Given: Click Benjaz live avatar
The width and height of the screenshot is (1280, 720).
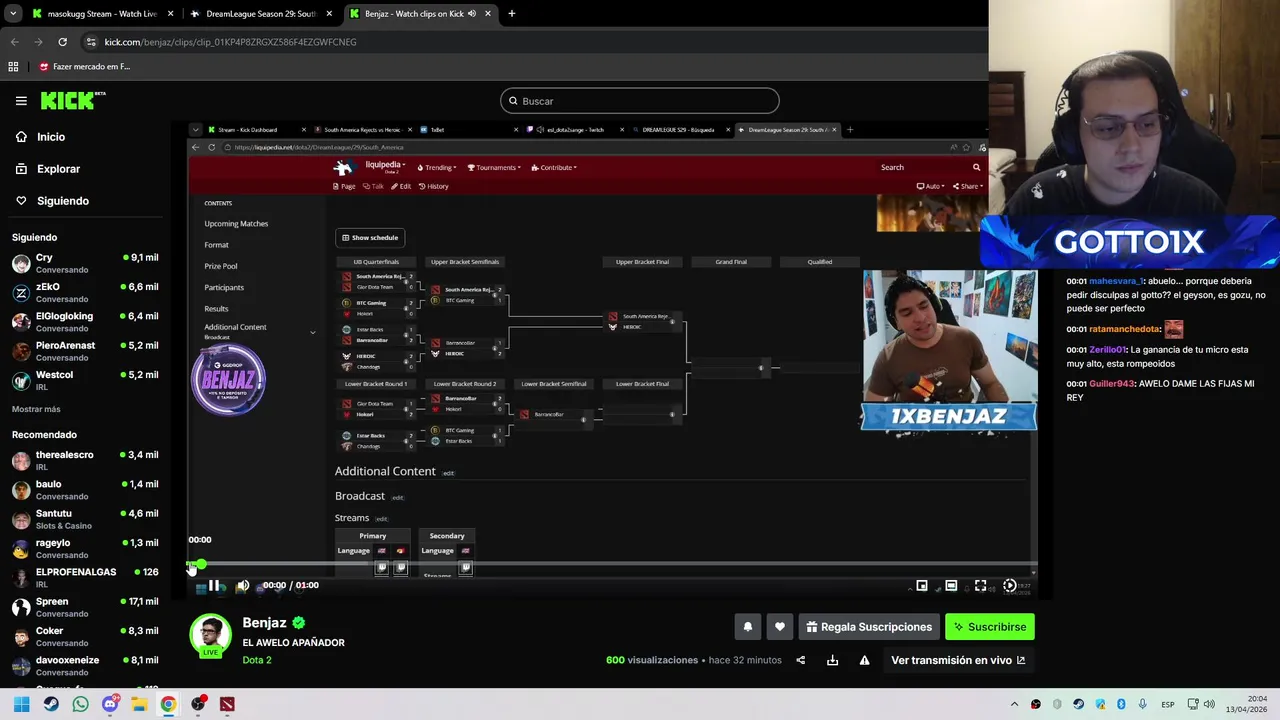Looking at the screenshot, I should [x=210, y=637].
